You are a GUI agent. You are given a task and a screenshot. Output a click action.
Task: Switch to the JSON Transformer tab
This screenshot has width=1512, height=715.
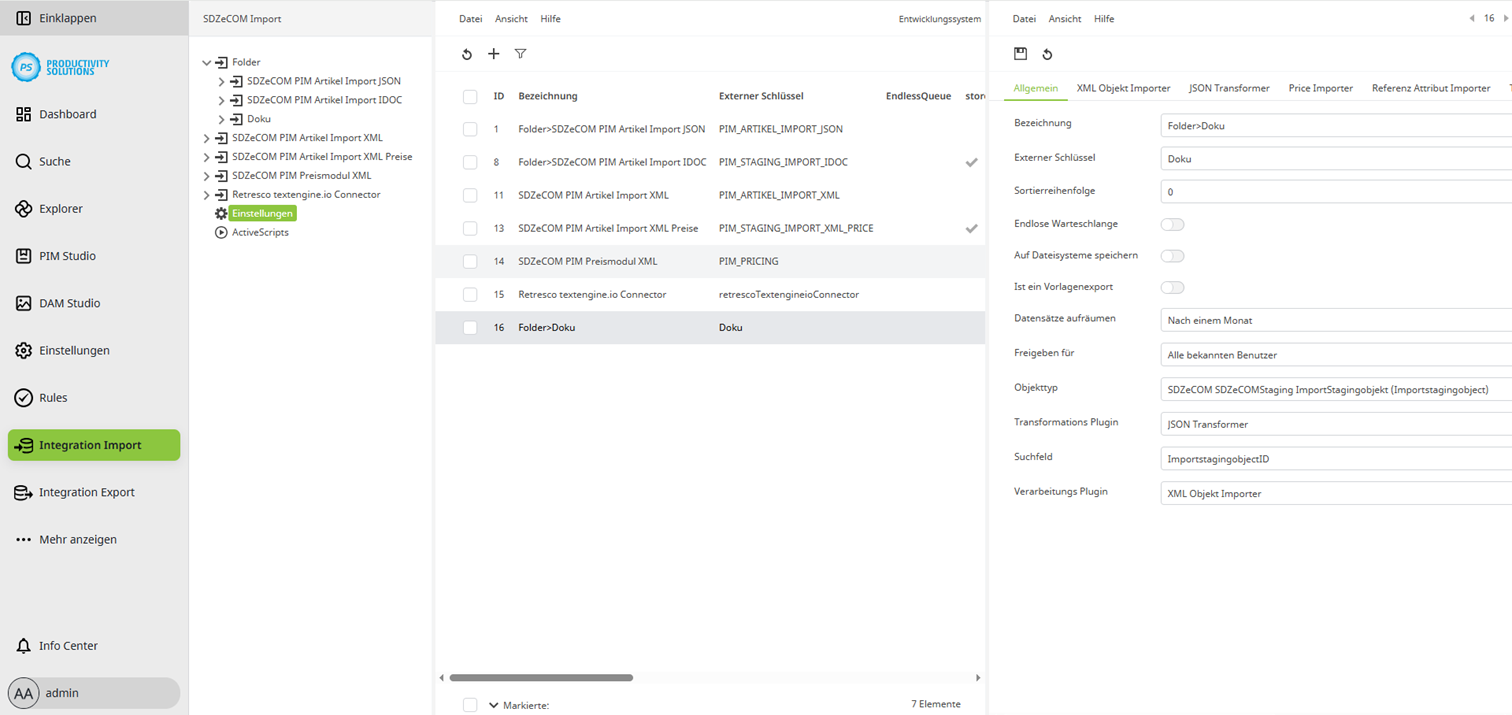[x=1229, y=88]
